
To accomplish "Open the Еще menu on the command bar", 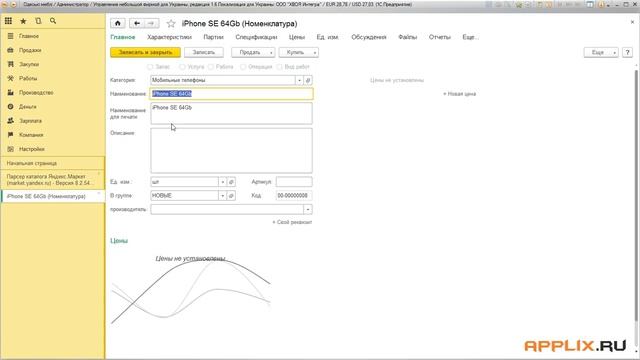I will (x=601, y=53).
